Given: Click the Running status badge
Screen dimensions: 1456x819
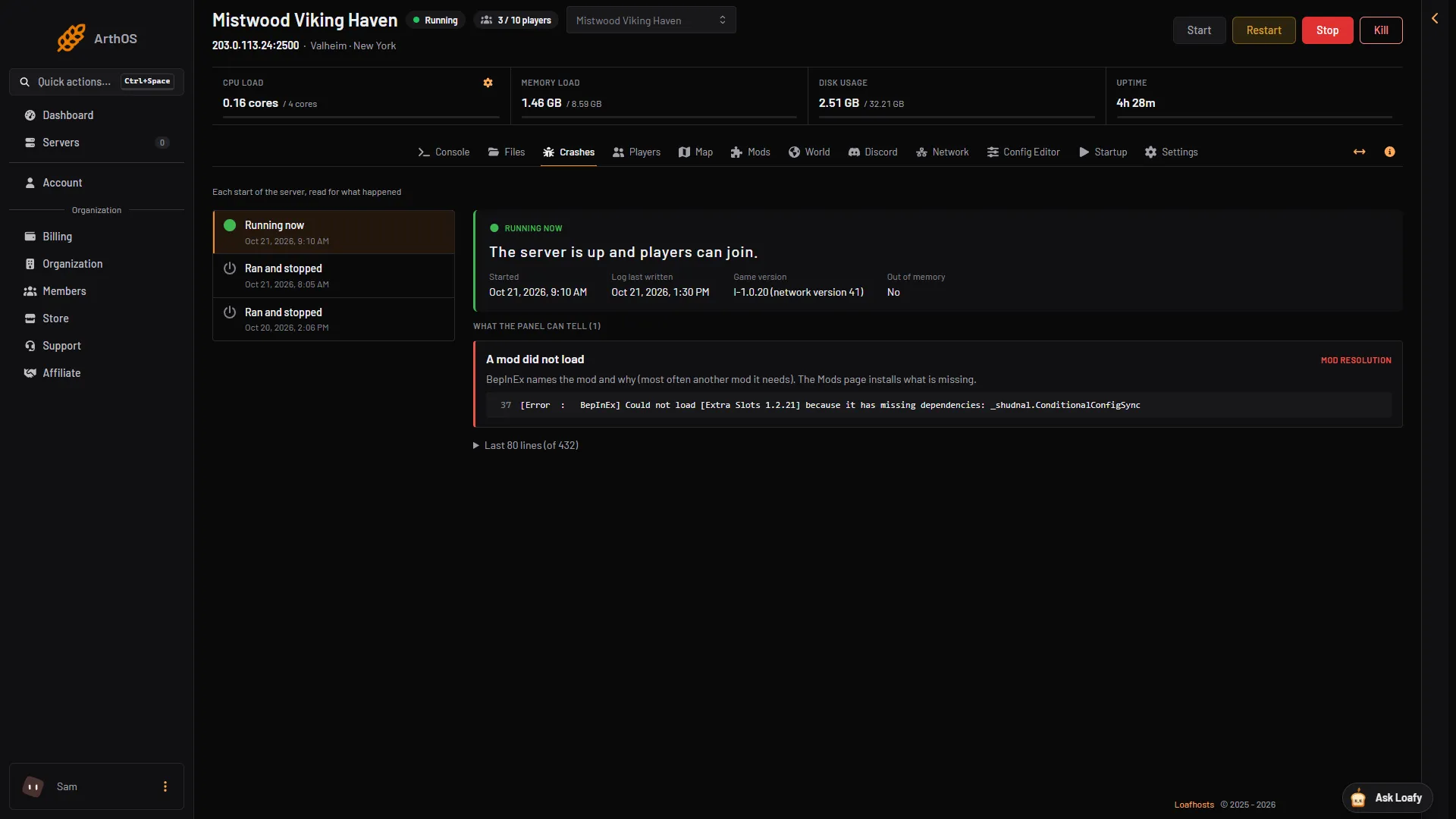Looking at the screenshot, I should click(x=435, y=20).
